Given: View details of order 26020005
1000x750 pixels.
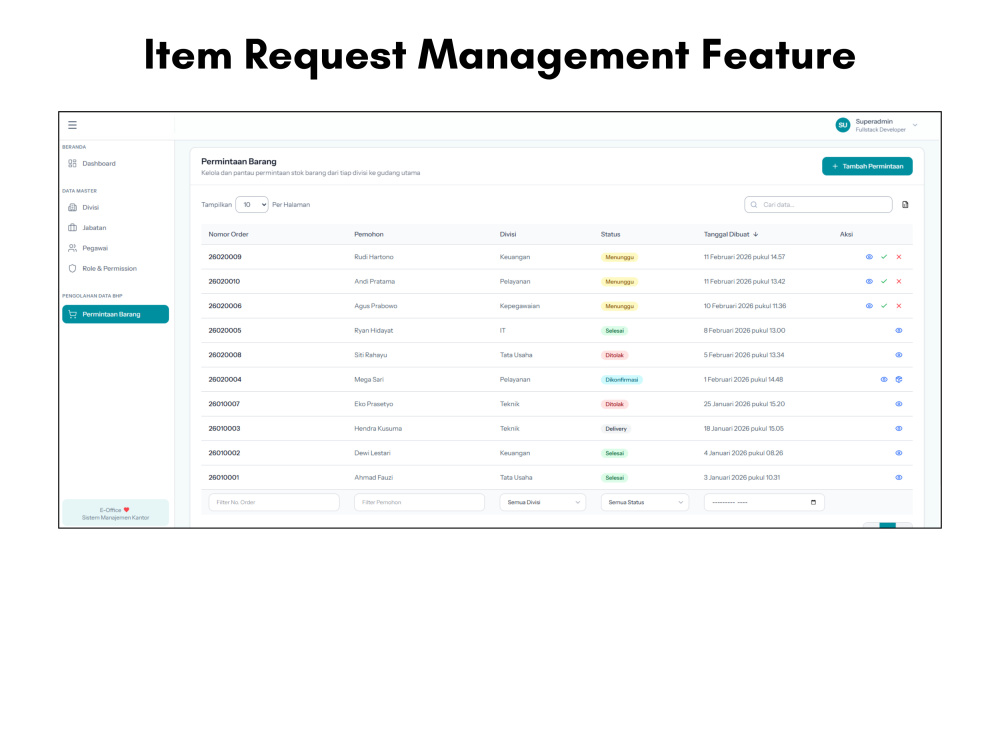Looking at the screenshot, I should coord(899,330).
